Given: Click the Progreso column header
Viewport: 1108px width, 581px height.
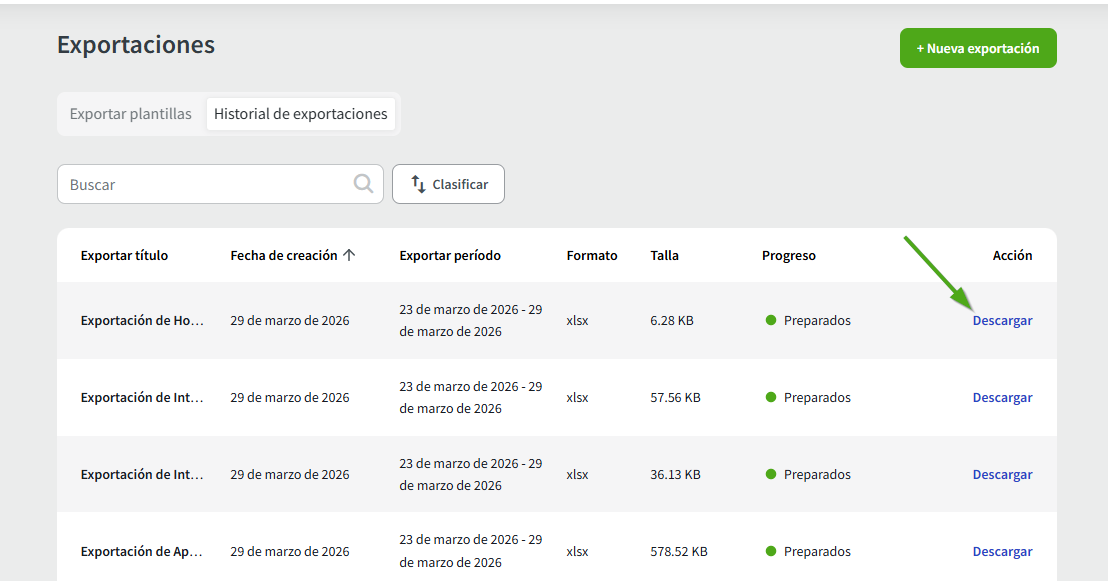Looking at the screenshot, I should 788,255.
